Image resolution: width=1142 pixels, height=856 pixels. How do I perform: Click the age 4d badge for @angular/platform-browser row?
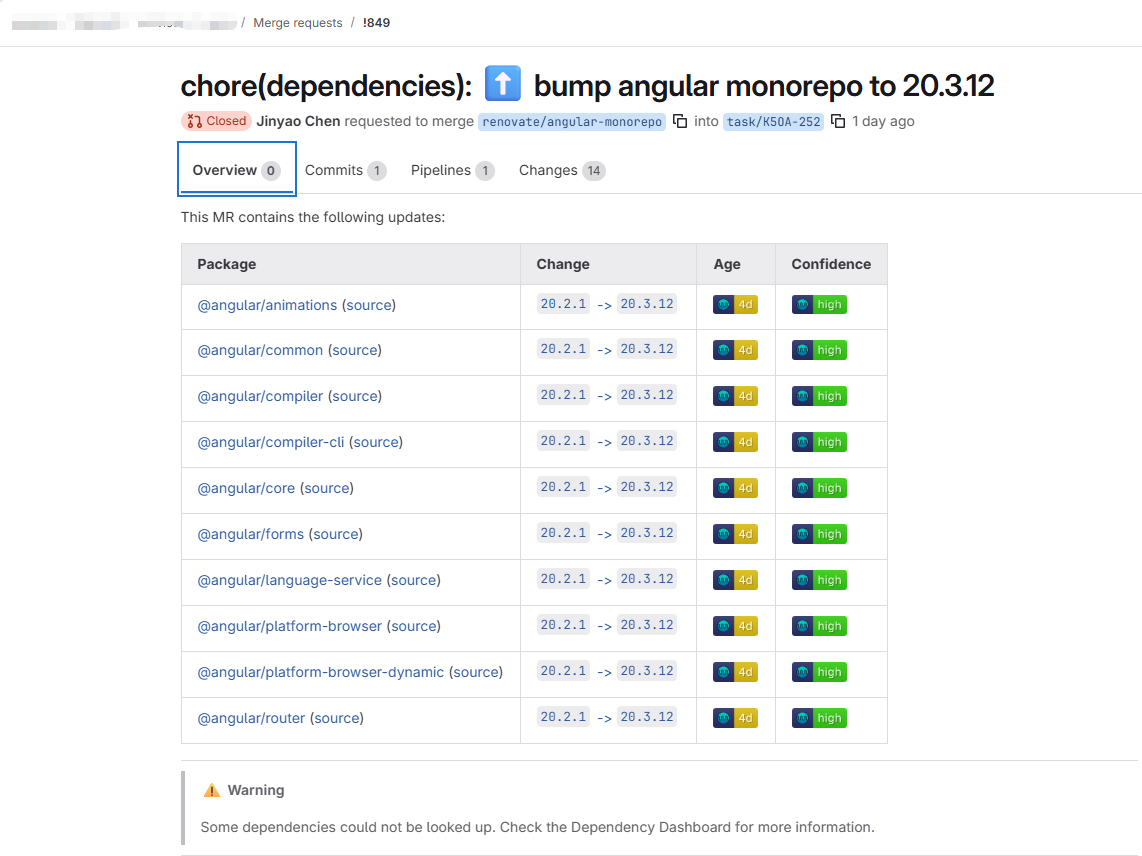coord(735,626)
